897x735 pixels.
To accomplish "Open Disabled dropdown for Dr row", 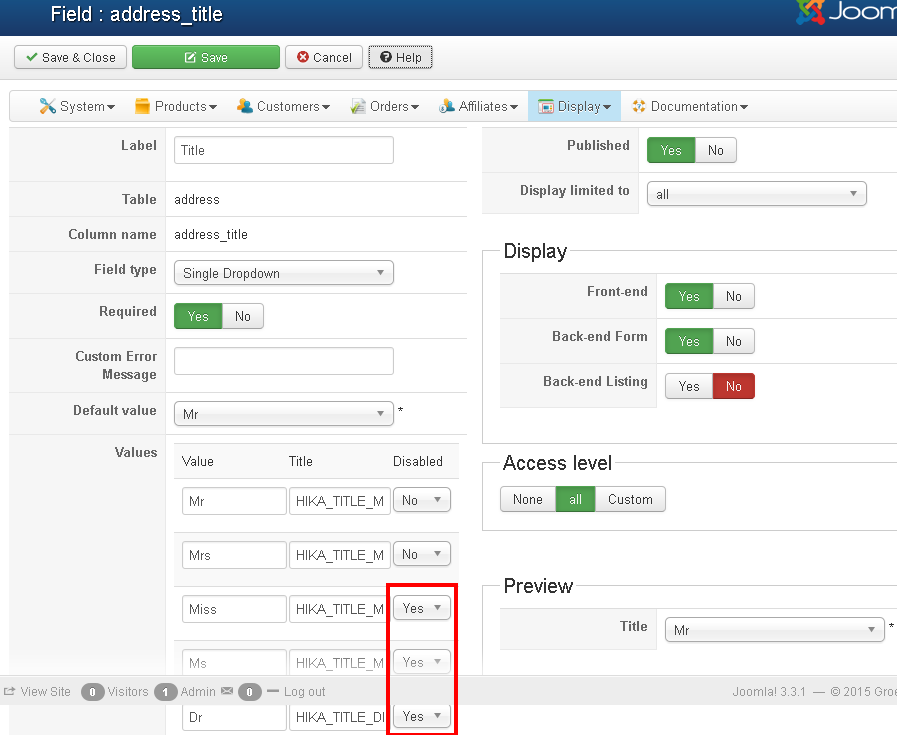I will click(422, 716).
